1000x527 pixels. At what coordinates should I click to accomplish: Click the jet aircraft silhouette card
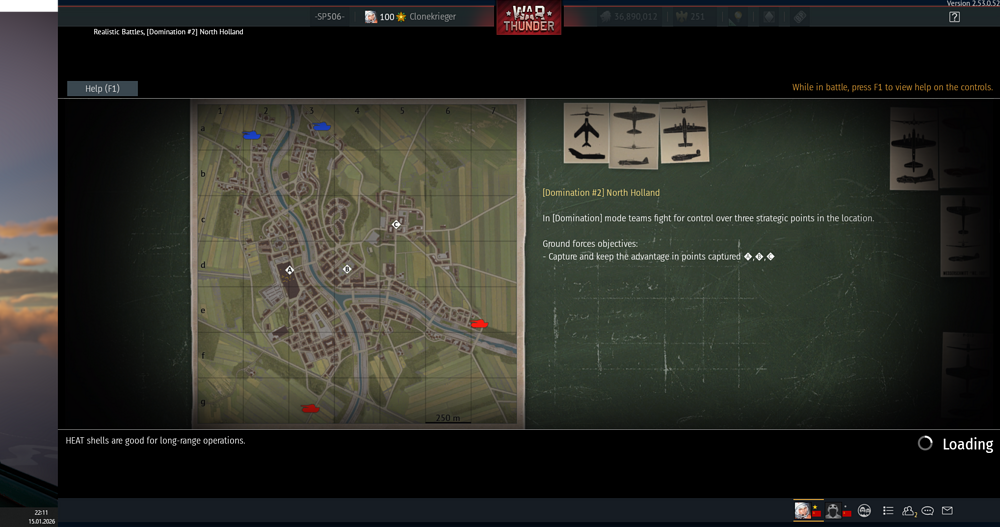click(x=586, y=133)
